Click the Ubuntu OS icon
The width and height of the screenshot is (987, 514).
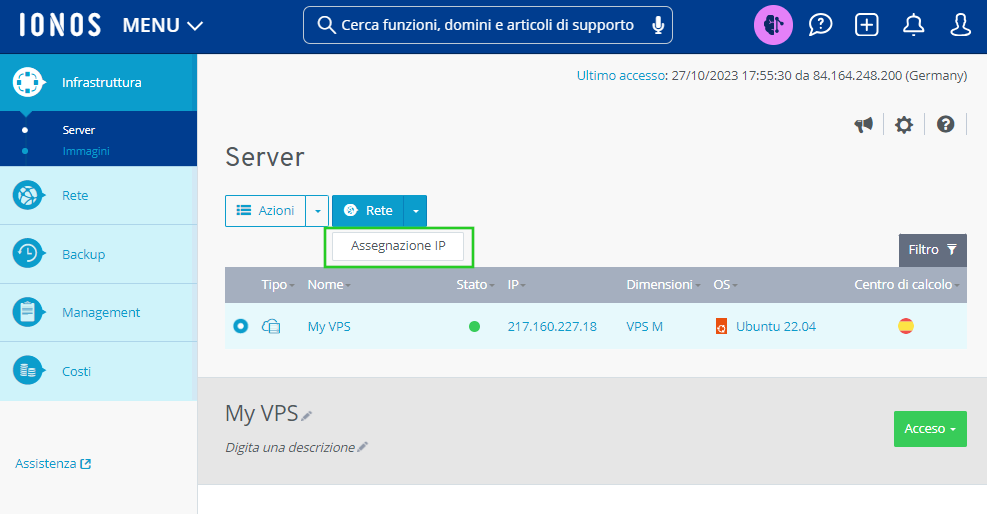click(721, 327)
